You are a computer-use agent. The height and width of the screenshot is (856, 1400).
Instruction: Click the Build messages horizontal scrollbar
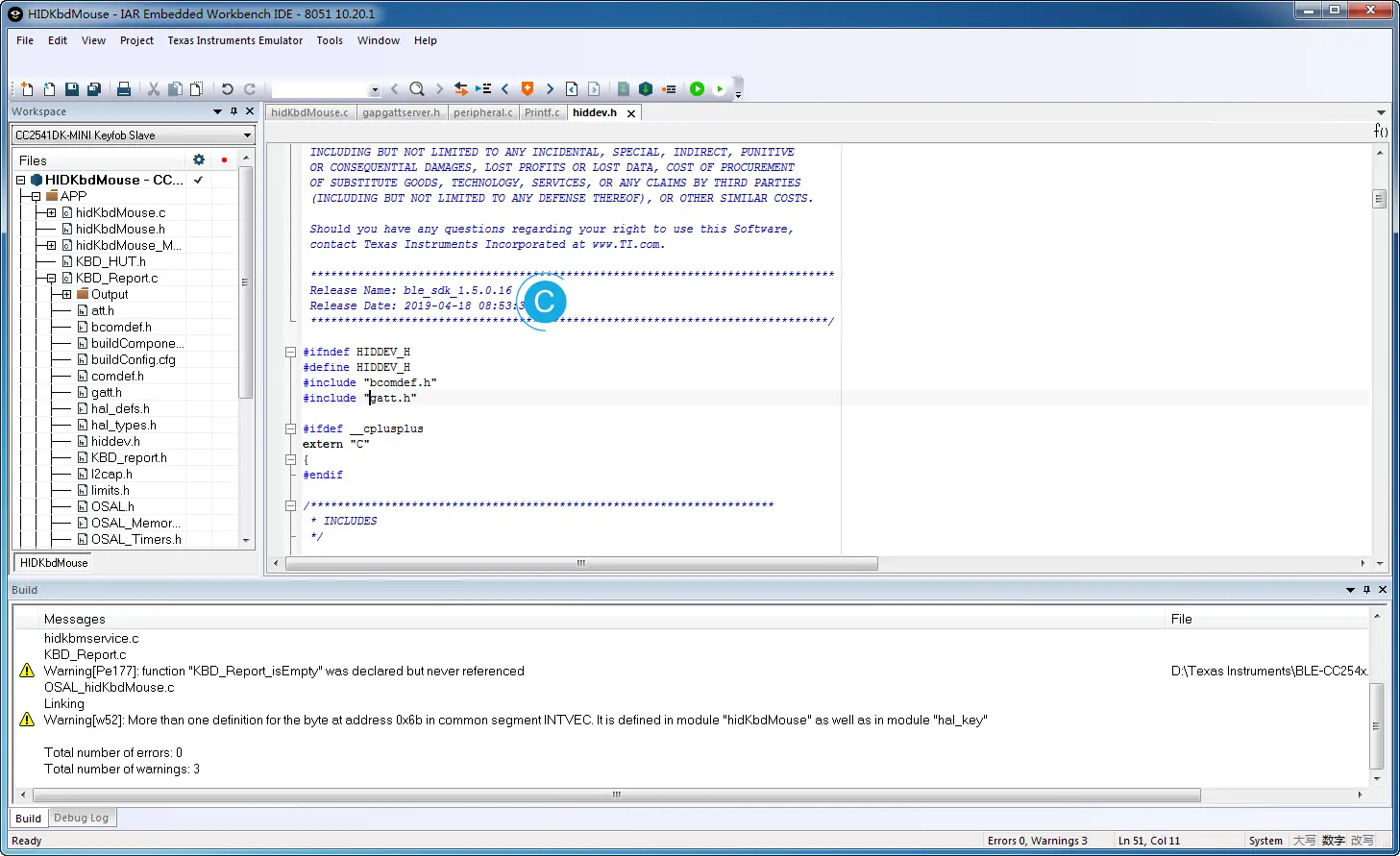pos(617,795)
